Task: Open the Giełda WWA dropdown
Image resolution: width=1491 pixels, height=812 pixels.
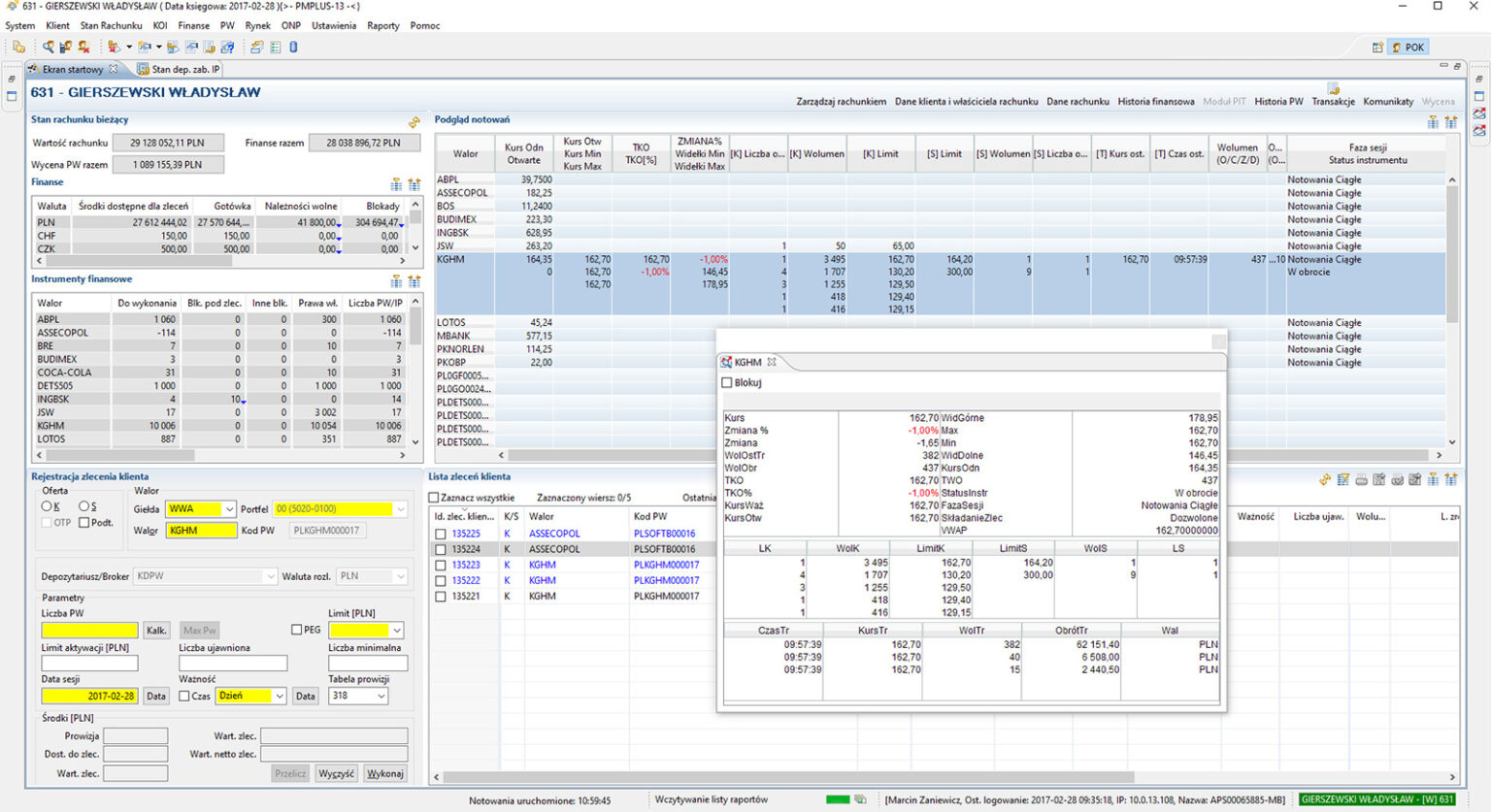Action: pyautogui.click(x=229, y=509)
